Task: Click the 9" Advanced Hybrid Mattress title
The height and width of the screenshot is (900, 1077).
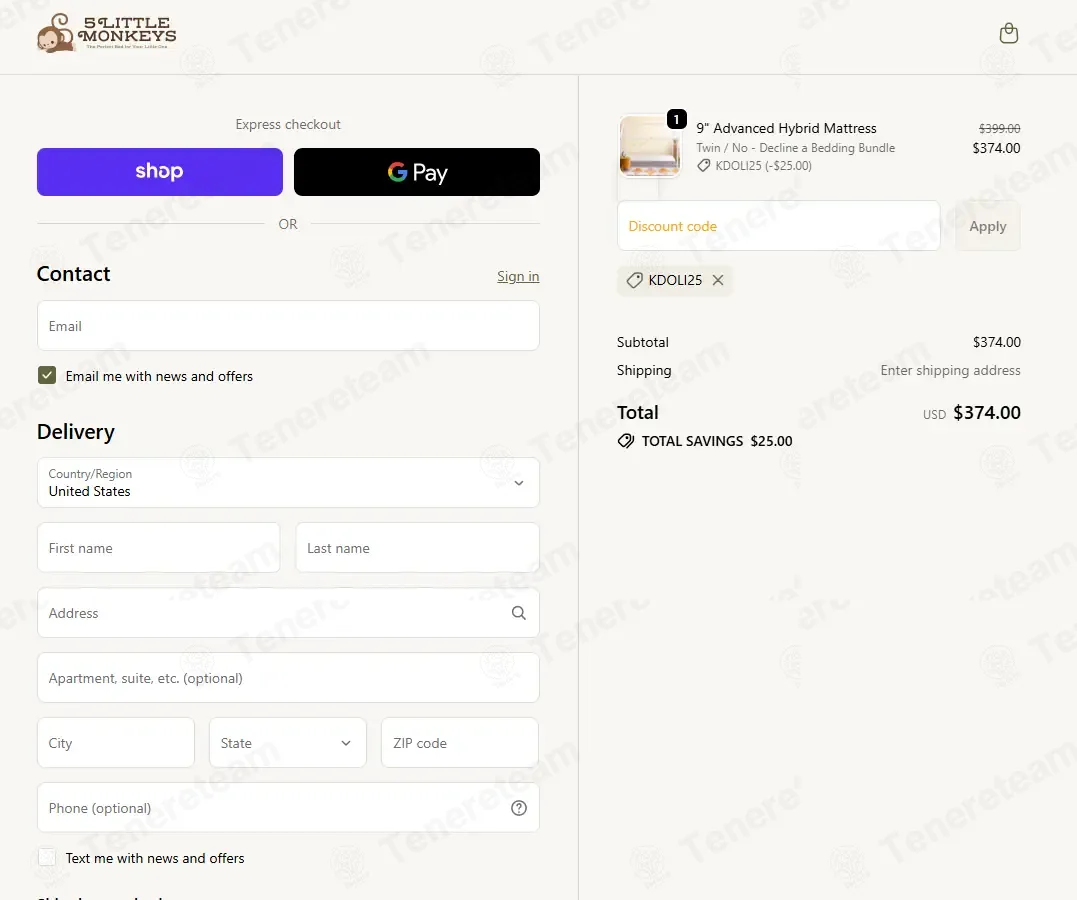Action: coord(786,128)
